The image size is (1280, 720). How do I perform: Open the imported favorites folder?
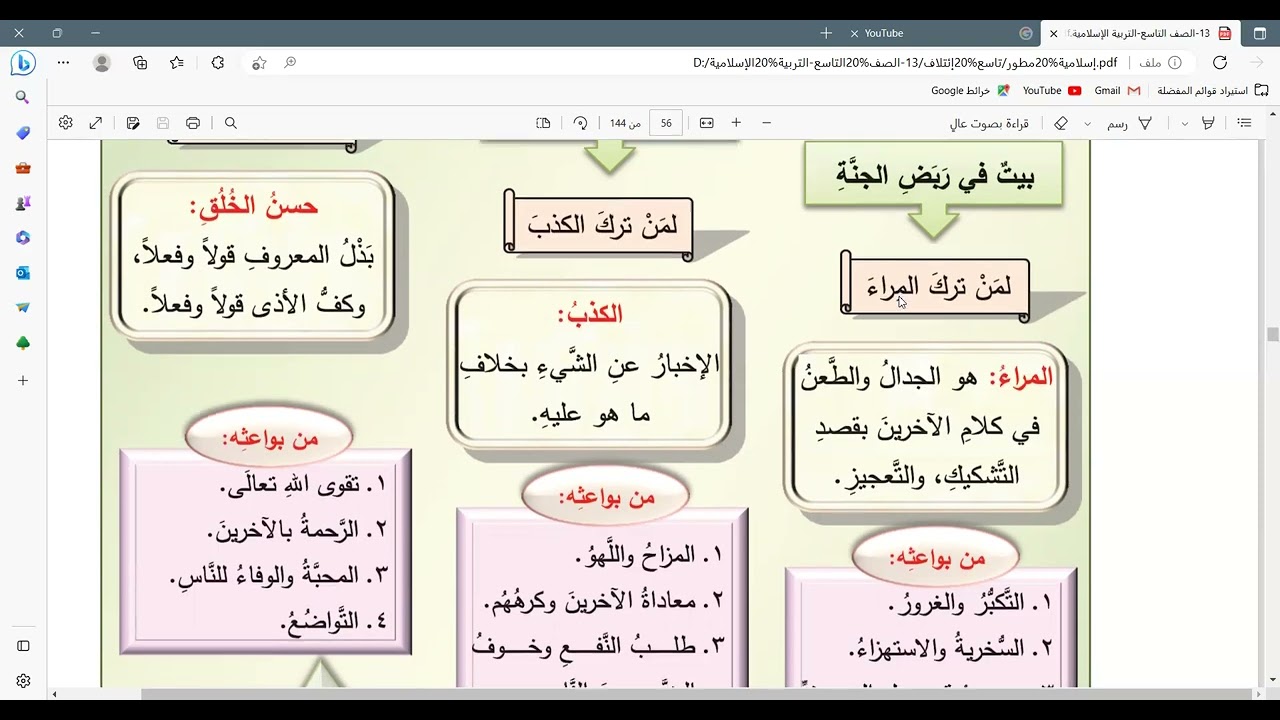coord(1212,90)
